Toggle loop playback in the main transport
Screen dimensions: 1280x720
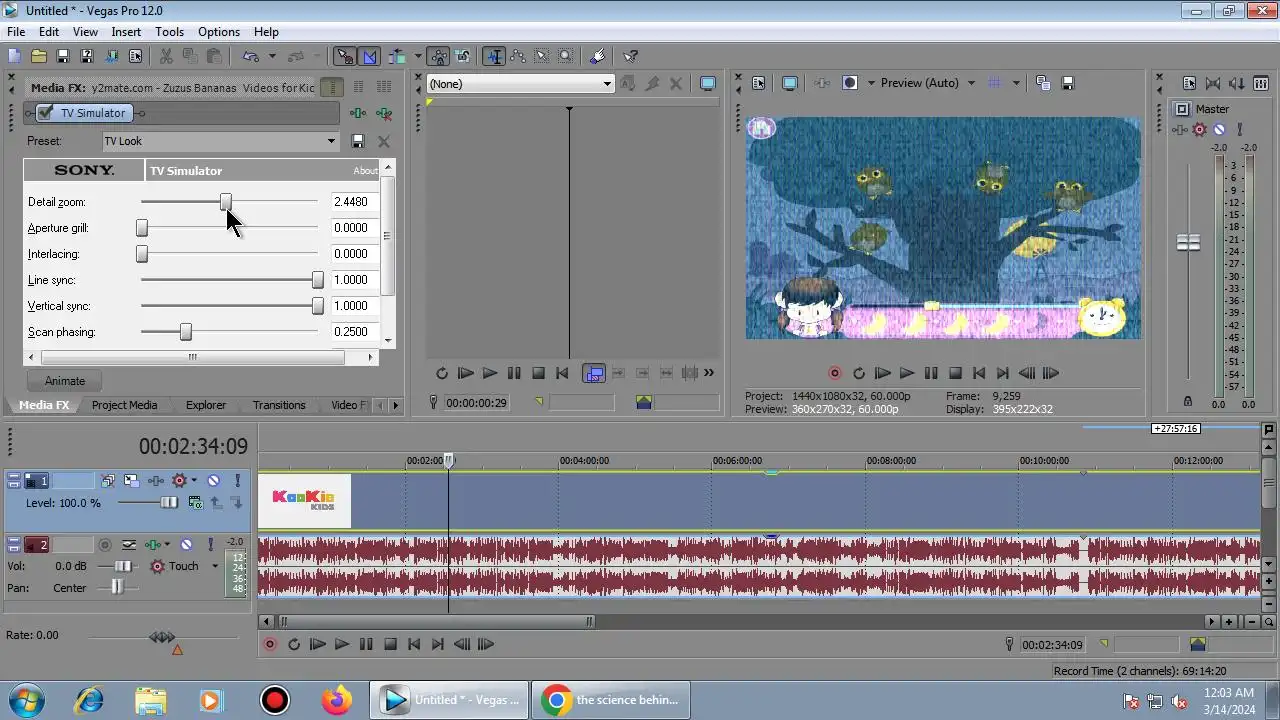(294, 645)
